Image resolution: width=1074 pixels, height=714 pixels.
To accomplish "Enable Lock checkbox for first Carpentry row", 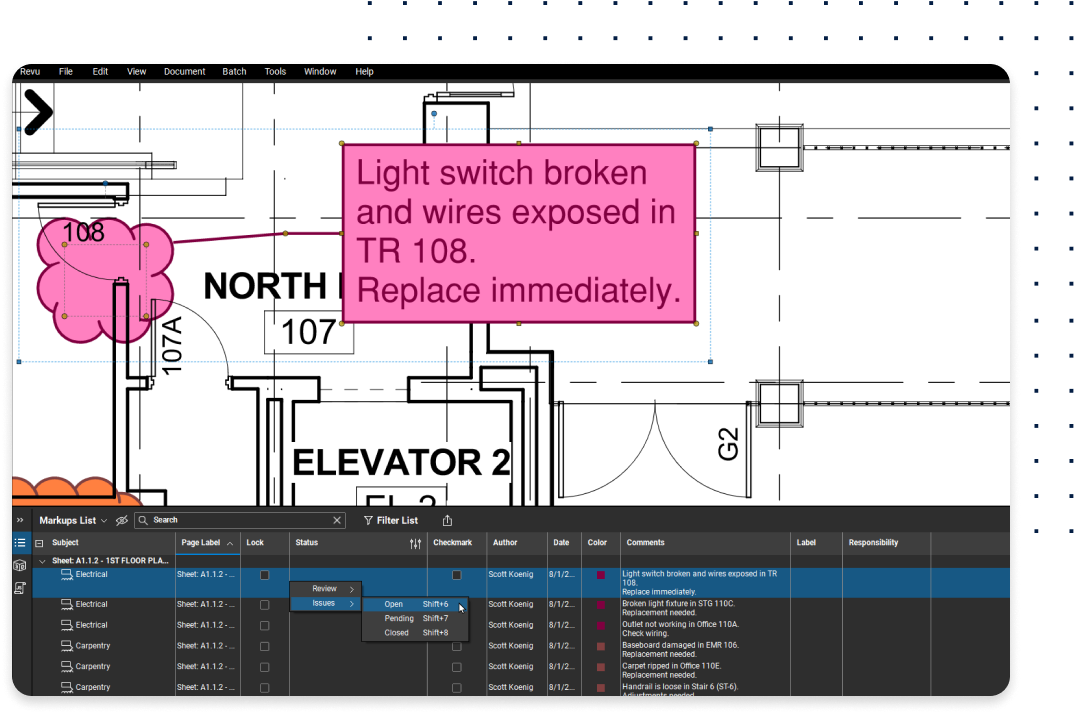I will pos(264,646).
